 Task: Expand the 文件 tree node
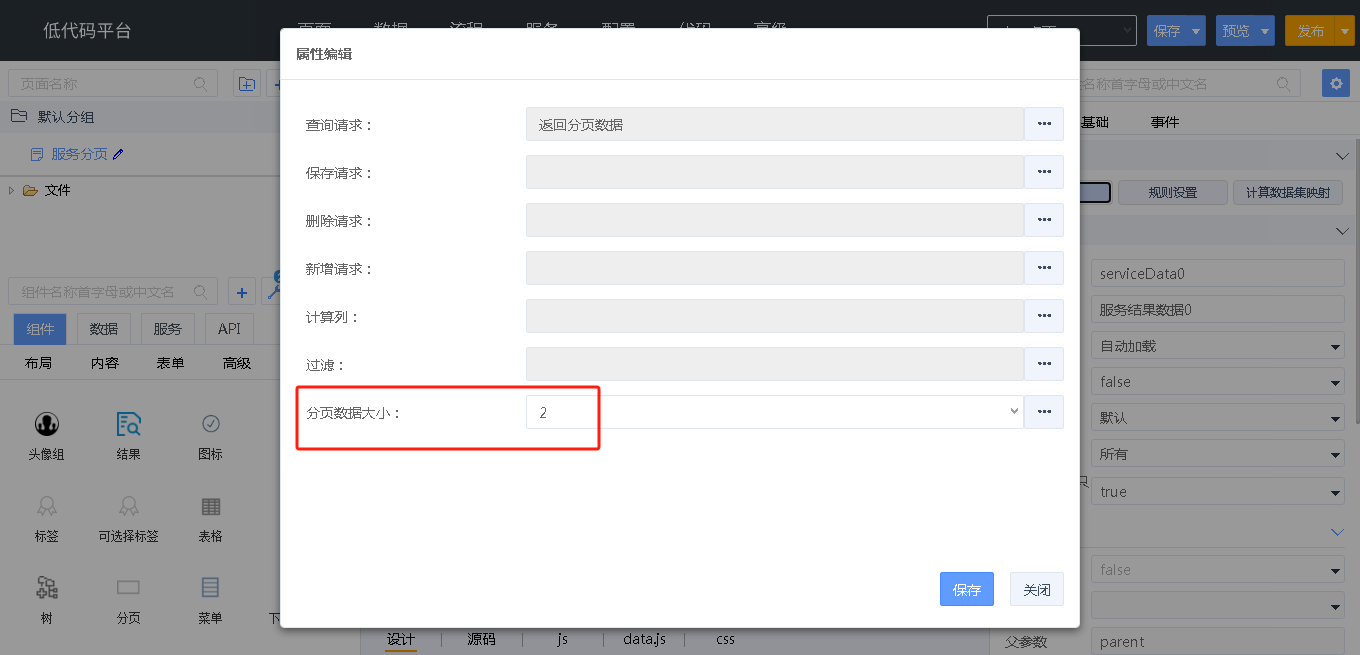pyautogui.click(x=12, y=190)
